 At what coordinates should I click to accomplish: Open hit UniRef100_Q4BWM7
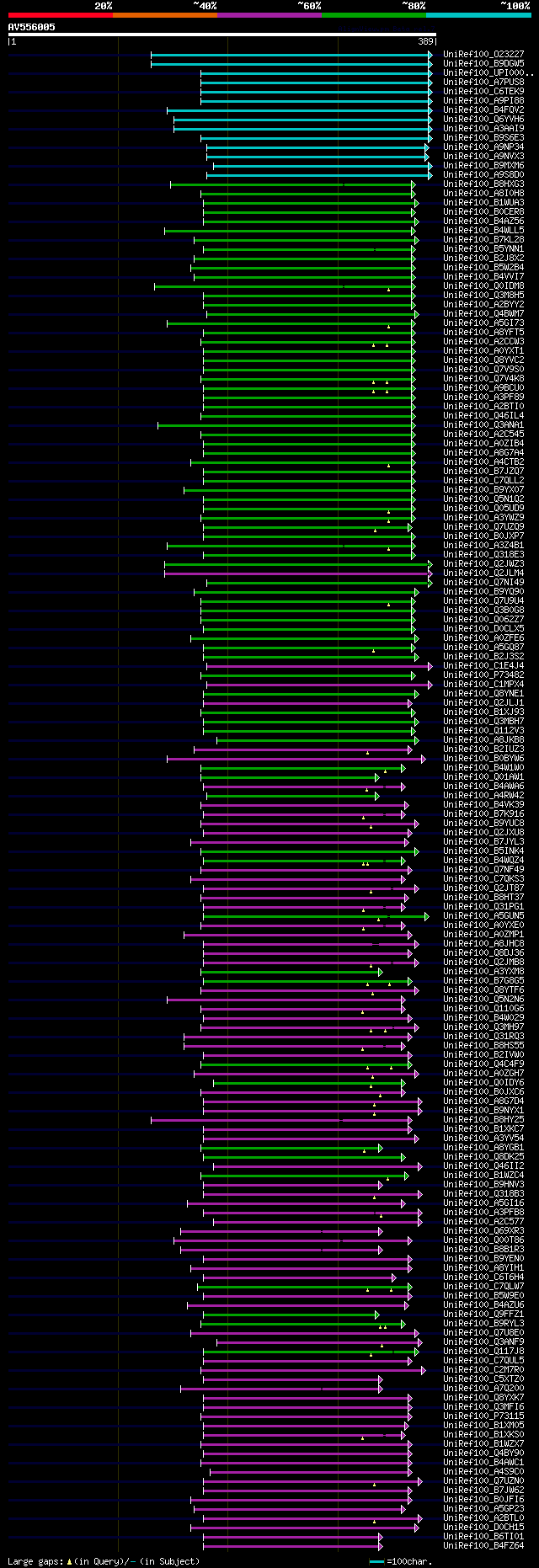click(483, 313)
